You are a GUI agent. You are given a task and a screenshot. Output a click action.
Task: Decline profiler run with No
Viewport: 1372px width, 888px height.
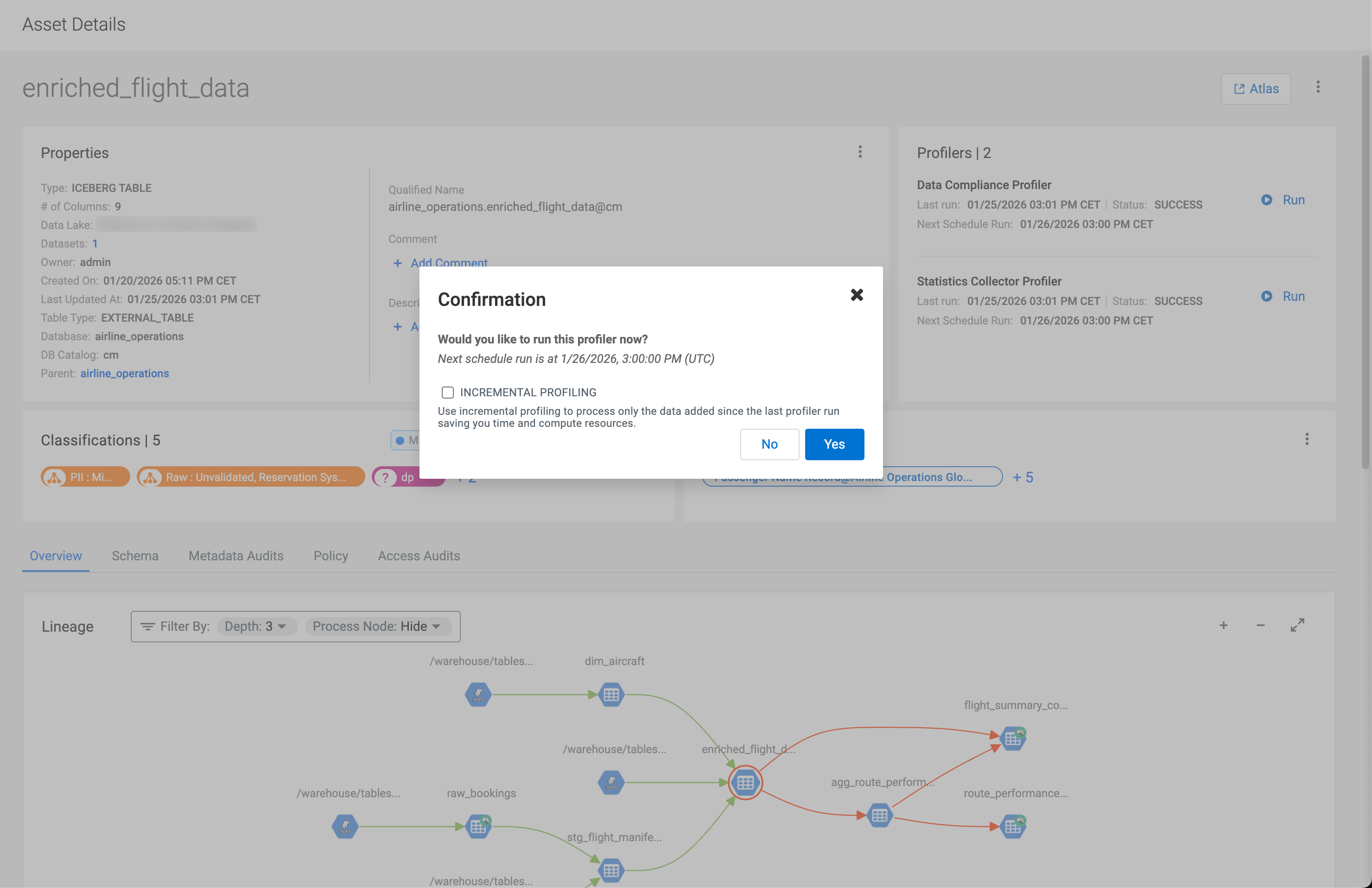coord(769,444)
